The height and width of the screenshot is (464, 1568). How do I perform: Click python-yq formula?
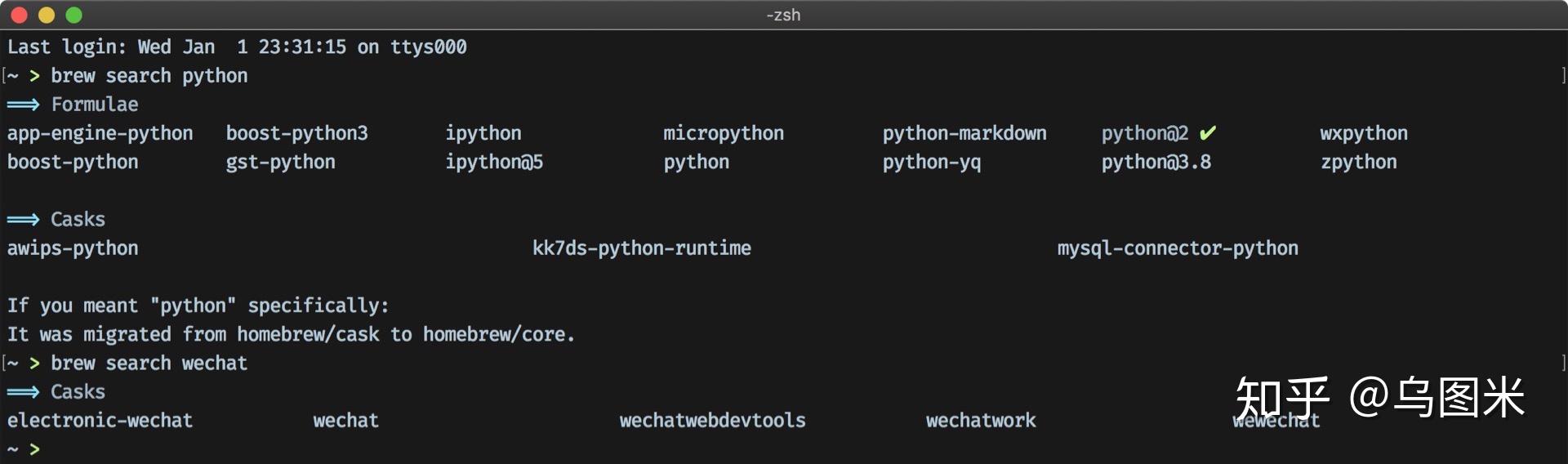coord(931,163)
